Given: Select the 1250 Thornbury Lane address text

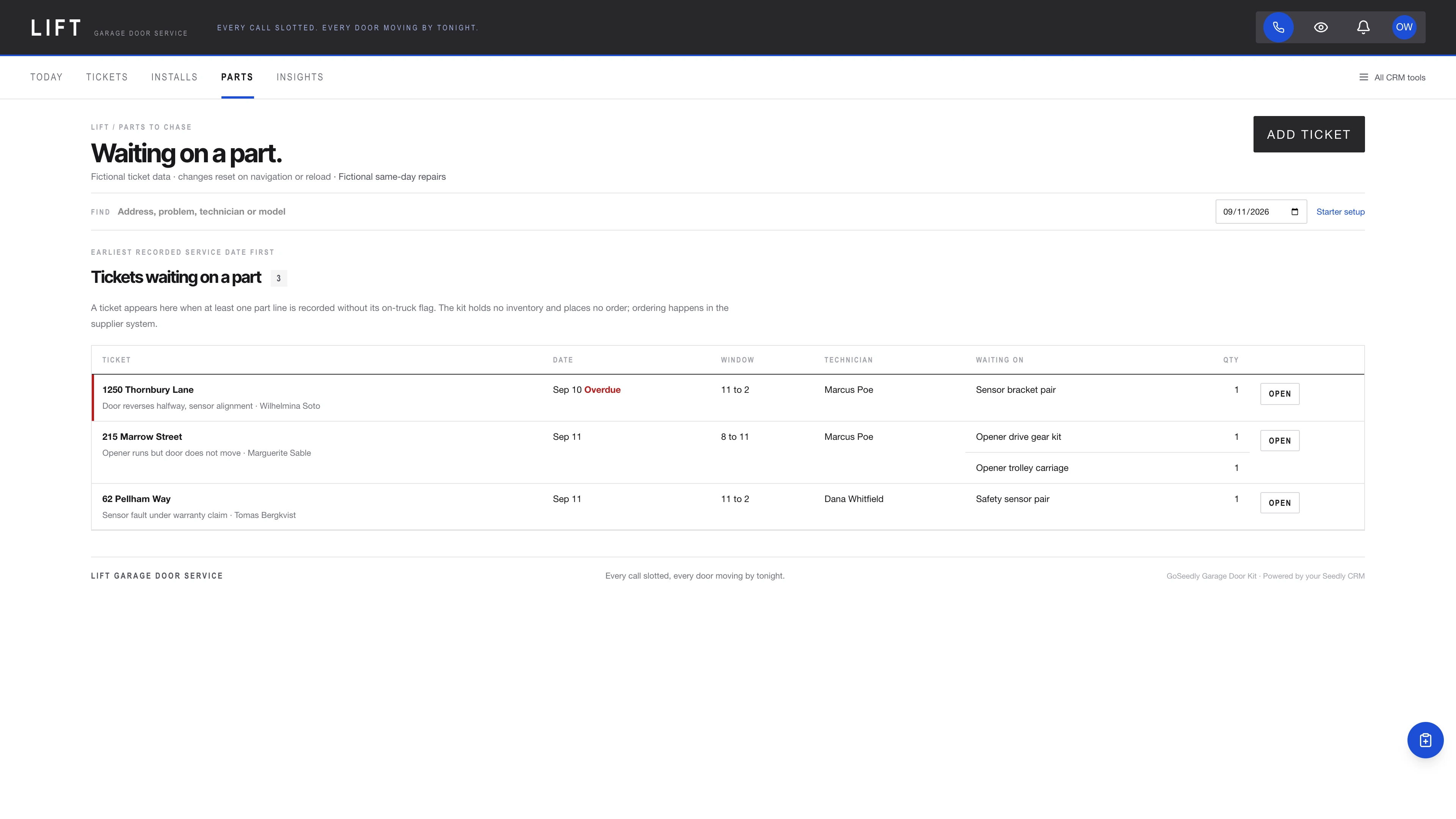Looking at the screenshot, I should pos(147,390).
